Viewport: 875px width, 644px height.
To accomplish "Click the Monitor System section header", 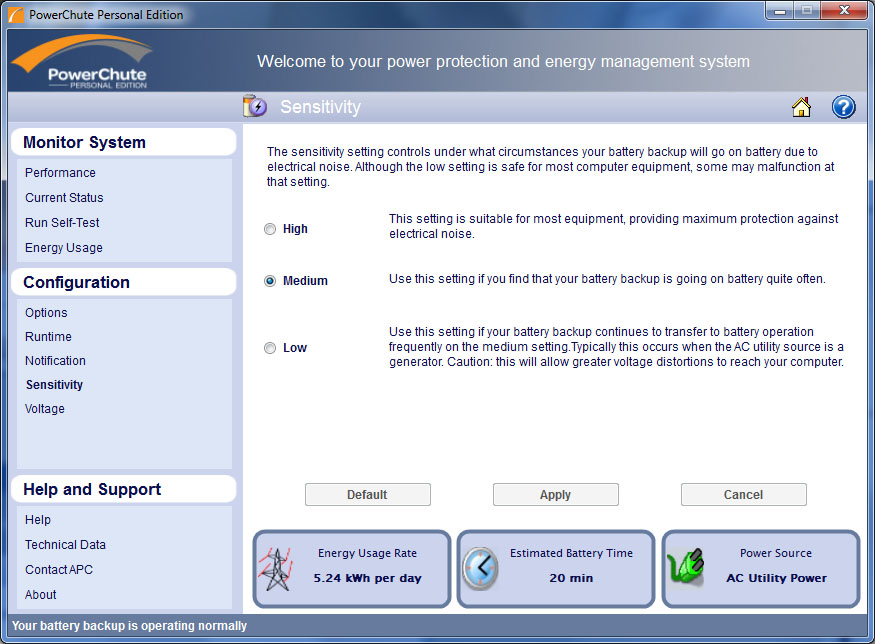I will coord(123,142).
